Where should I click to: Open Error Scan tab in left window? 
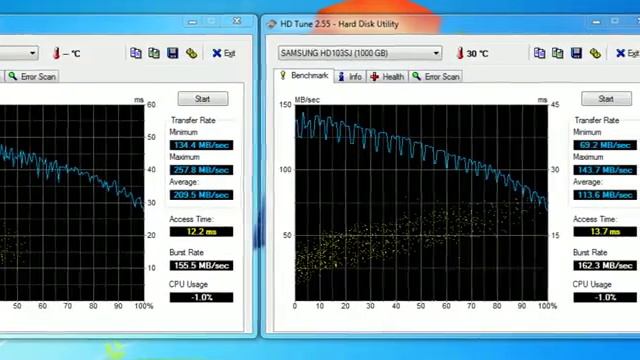pyautogui.click(x=32, y=76)
